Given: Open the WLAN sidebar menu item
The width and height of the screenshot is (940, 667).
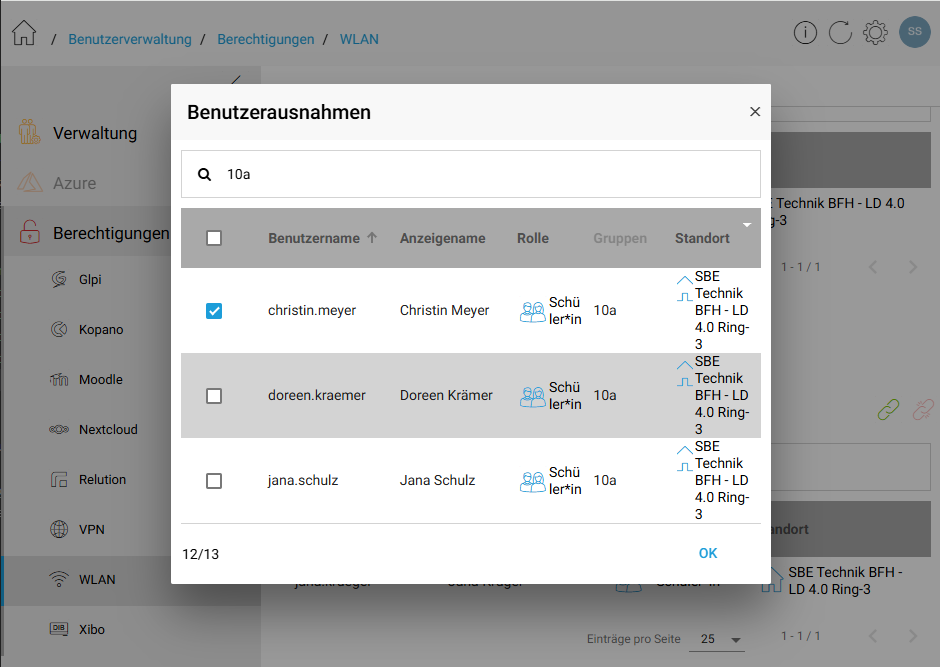Looking at the screenshot, I should (97, 580).
